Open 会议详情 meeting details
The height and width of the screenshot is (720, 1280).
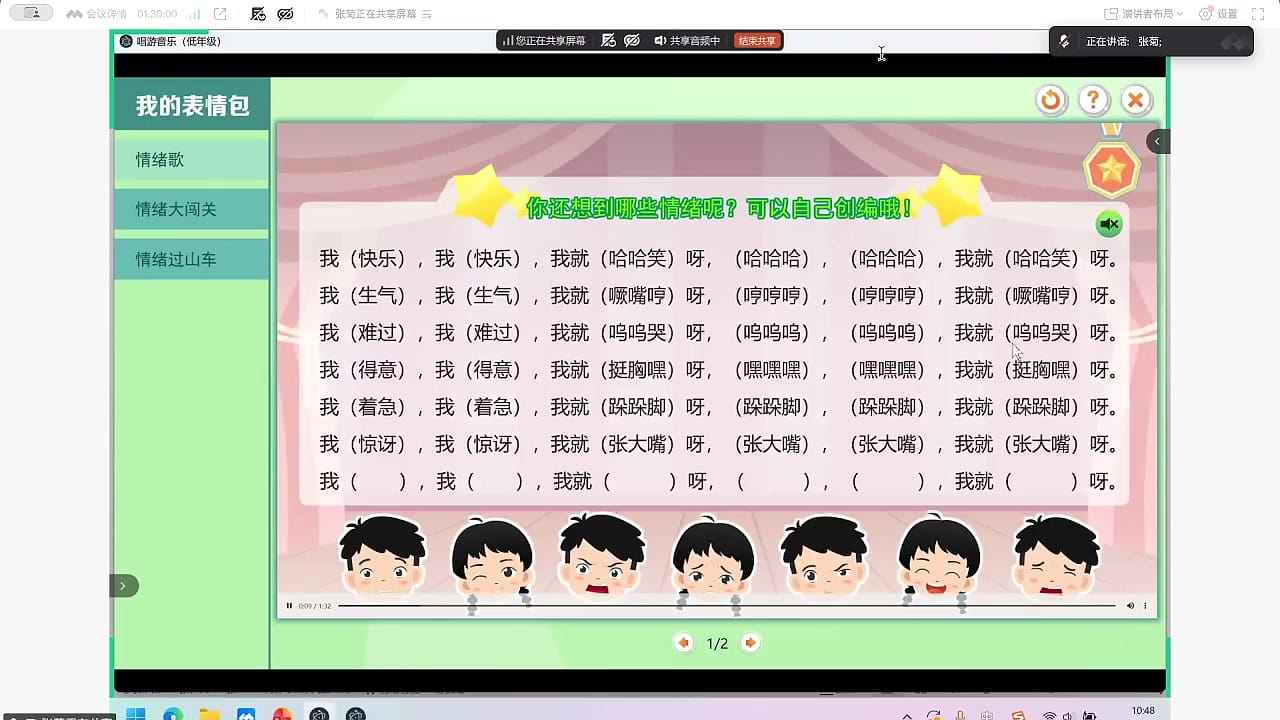tap(96, 14)
